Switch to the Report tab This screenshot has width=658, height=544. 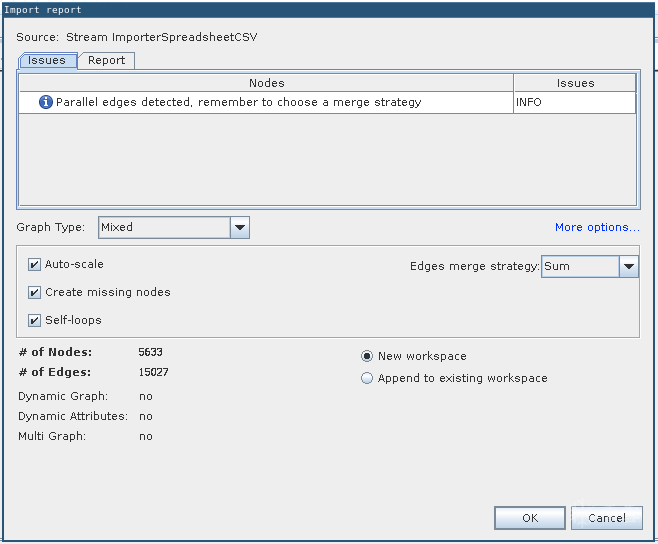pyautogui.click(x=106, y=60)
